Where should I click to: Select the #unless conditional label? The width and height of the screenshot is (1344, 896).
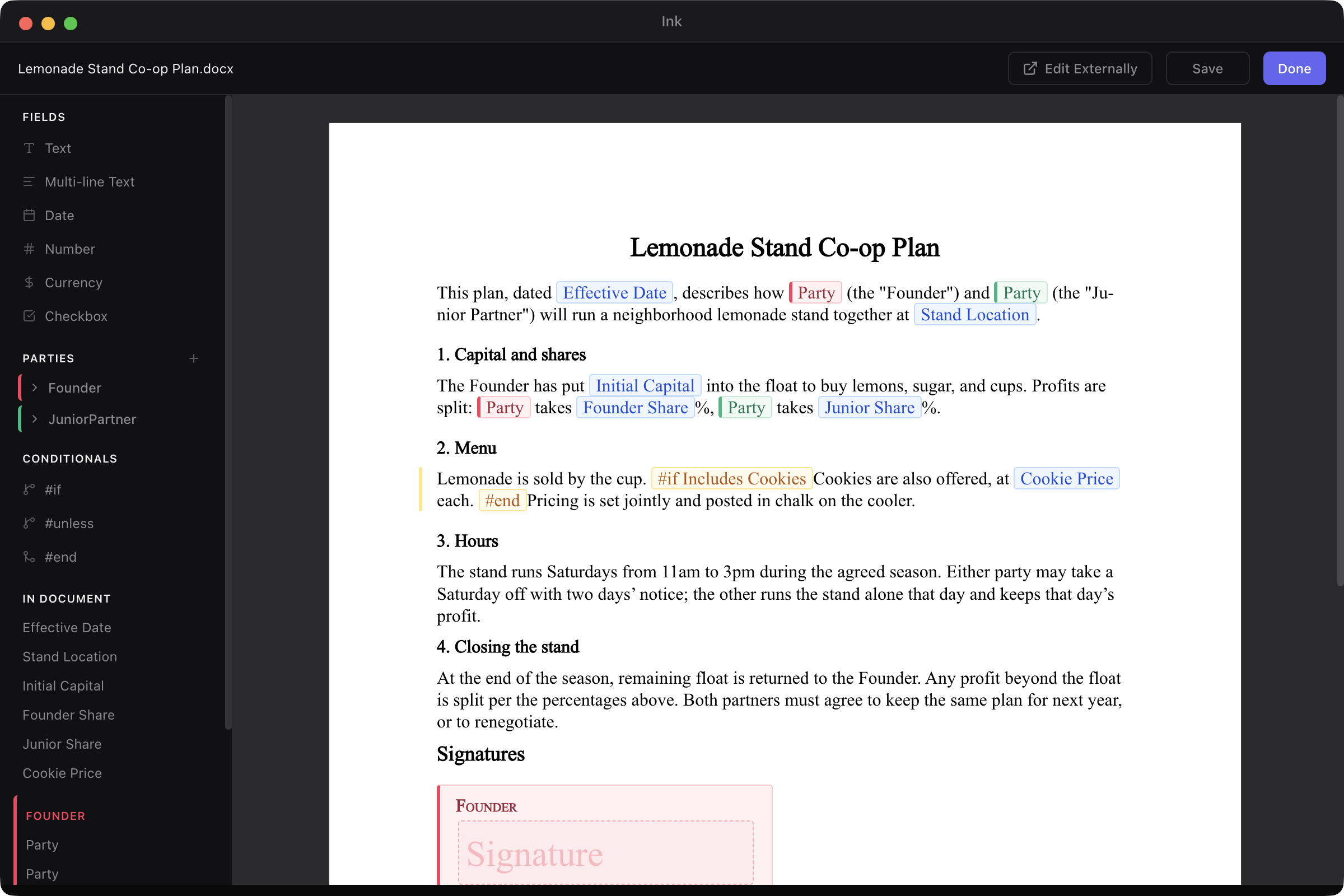(x=69, y=524)
